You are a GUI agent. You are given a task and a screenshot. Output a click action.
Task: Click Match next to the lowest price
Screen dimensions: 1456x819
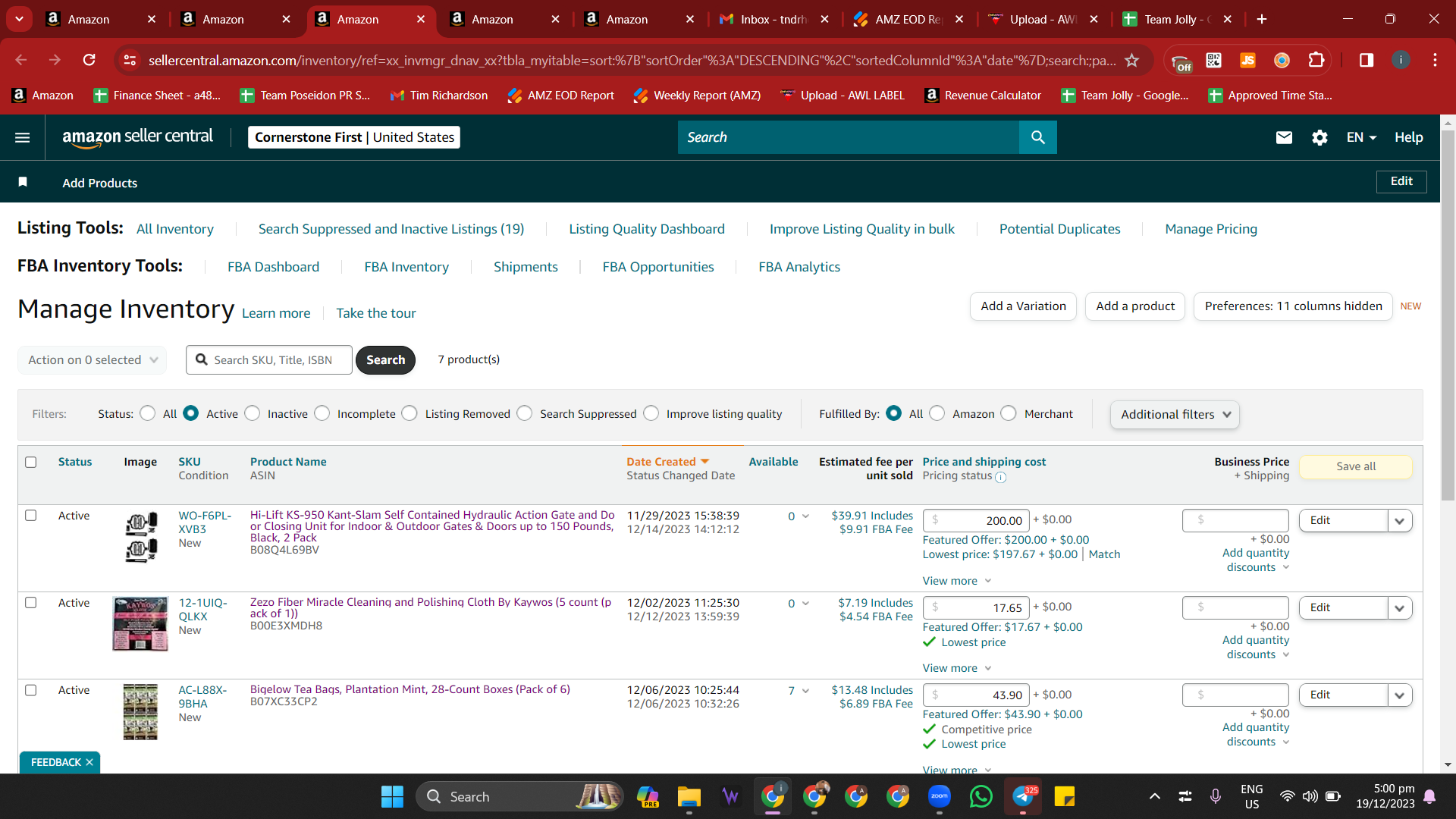click(x=1104, y=554)
